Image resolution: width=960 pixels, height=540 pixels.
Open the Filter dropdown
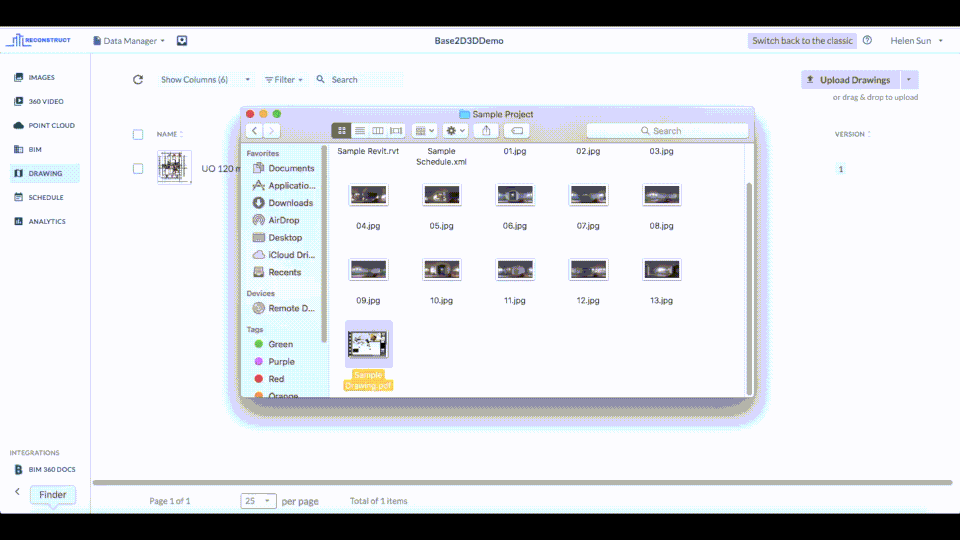coord(283,80)
